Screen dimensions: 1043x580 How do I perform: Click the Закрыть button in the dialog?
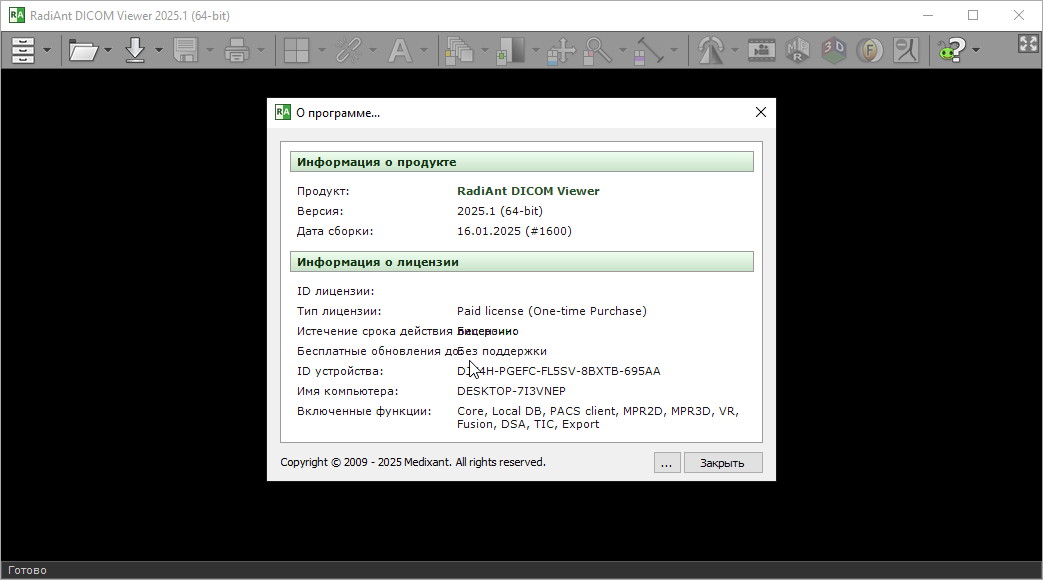point(723,463)
